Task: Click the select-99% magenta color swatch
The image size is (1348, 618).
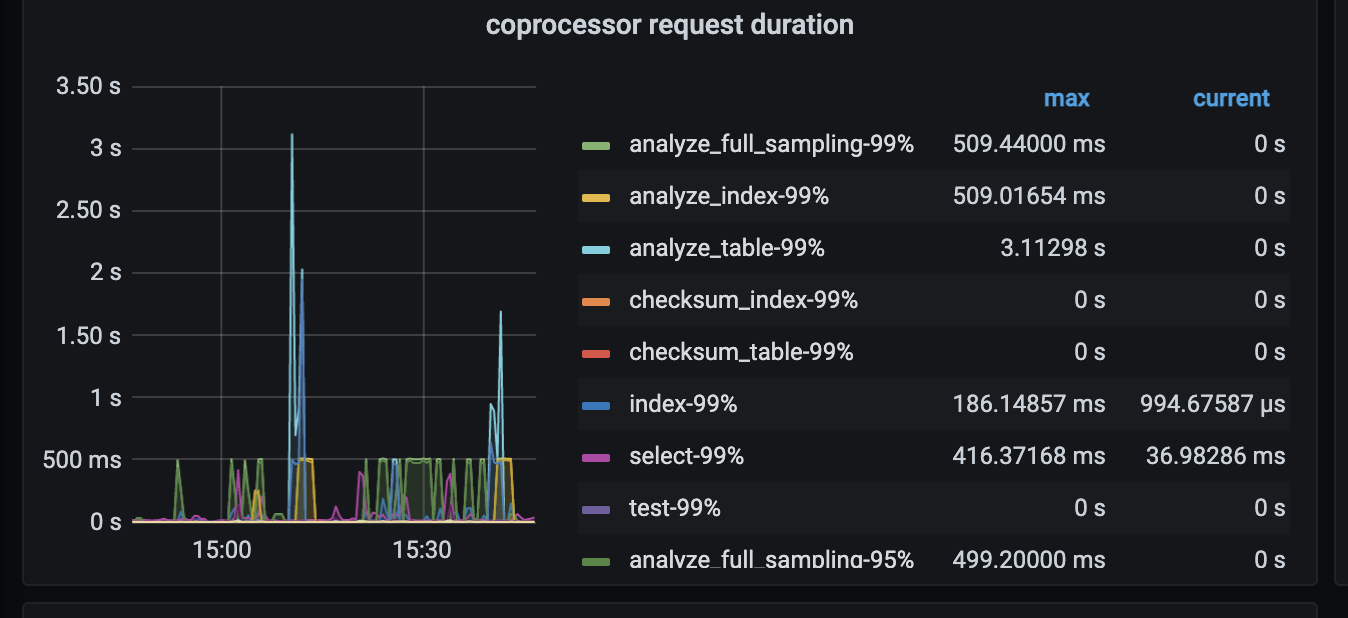Action: point(596,457)
